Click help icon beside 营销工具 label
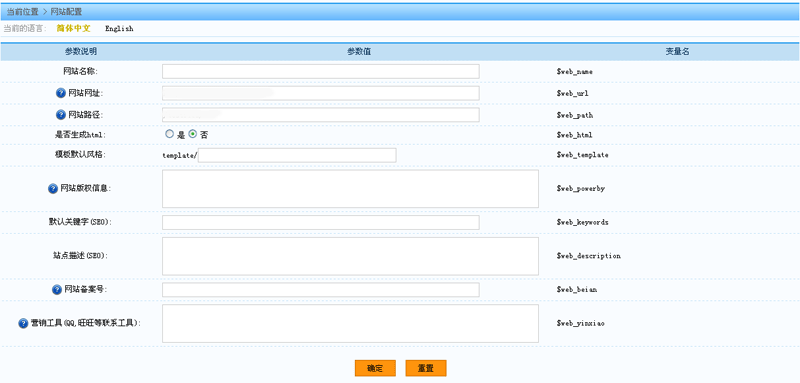The width and height of the screenshot is (800, 383). pos(23,323)
